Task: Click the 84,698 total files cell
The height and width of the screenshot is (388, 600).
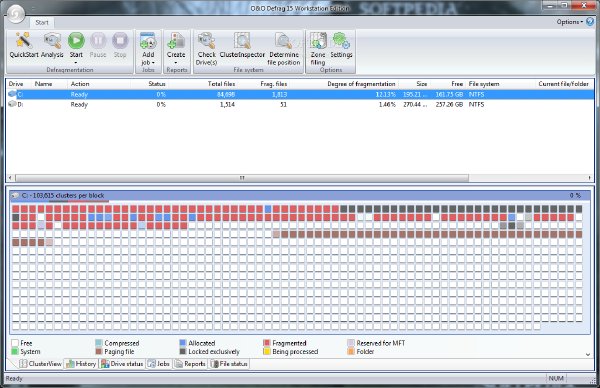Action: (226, 94)
